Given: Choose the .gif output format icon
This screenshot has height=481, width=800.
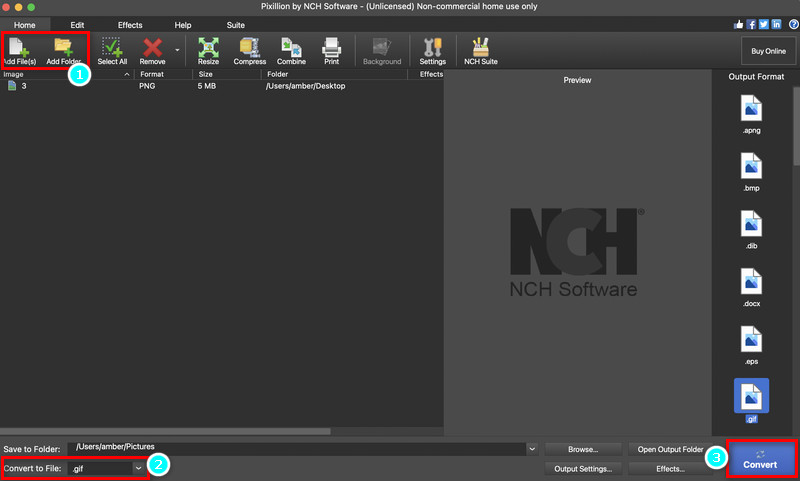Looking at the screenshot, I should [x=751, y=396].
